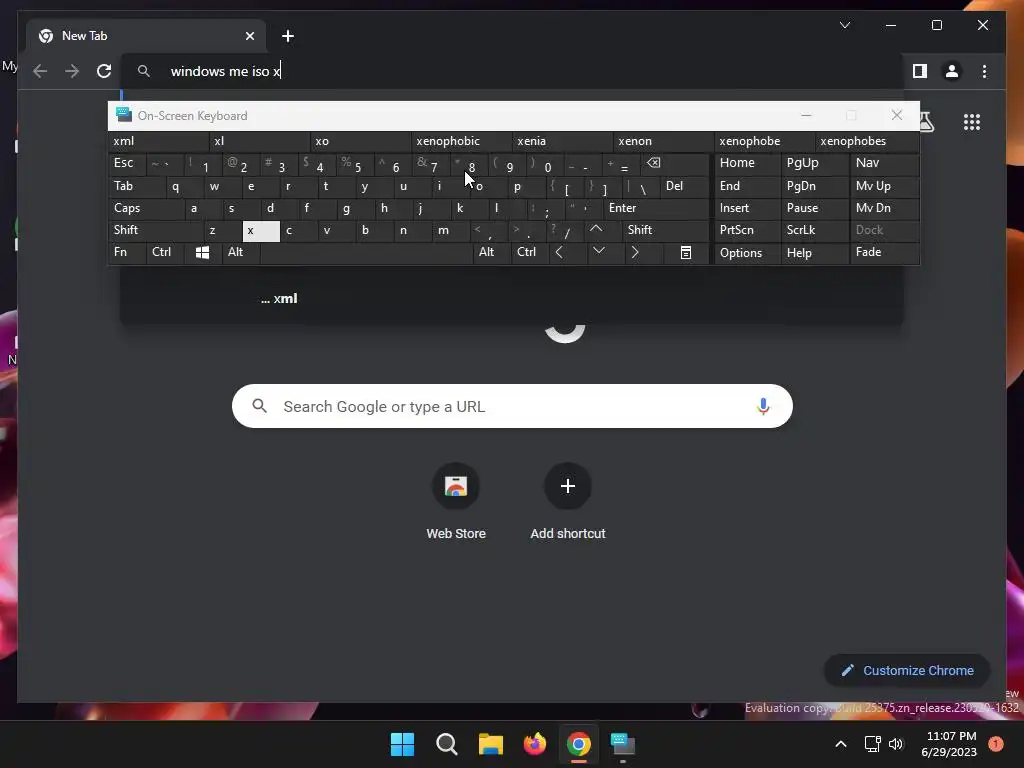Open Windows Start menu
This screenshot has height=768, width=1024.
(402, 744)
